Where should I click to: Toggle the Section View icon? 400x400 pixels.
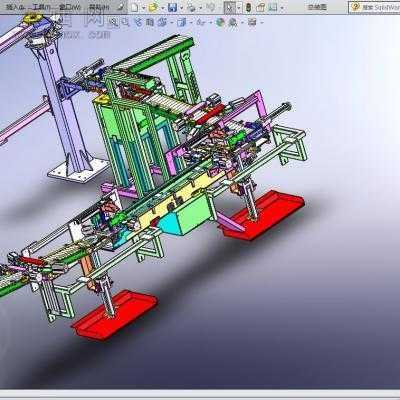(x=150, y=22)
